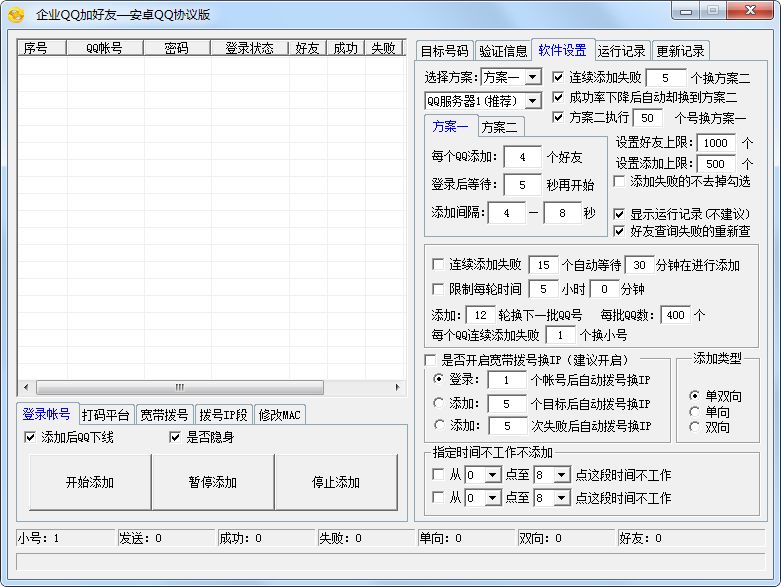The height and width of the screenshot is (587, 781).
Task: Select the 方案一 sub-tab
Action: [450, 126]
